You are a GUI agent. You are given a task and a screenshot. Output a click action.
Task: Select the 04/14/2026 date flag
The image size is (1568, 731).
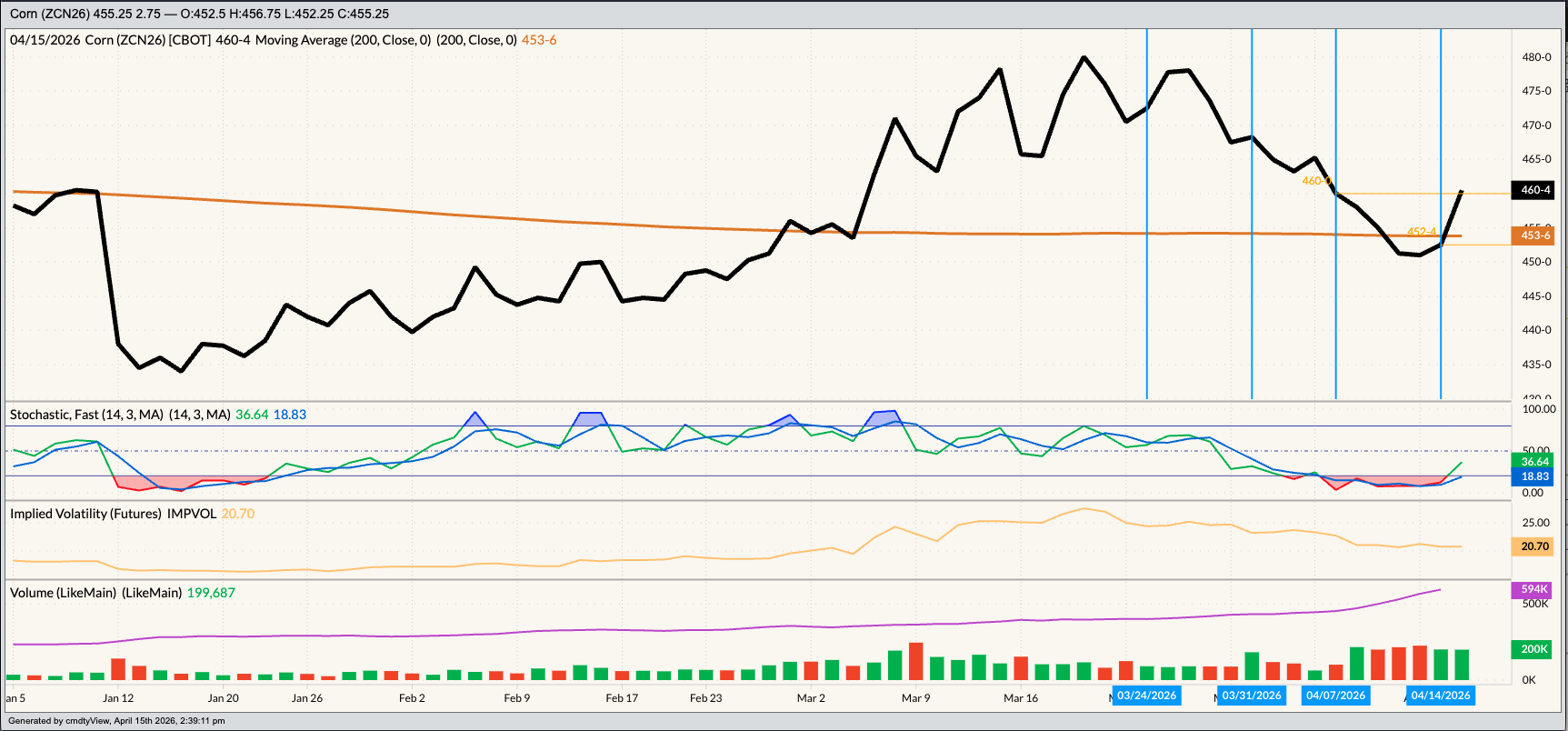pyautogui.click(x=1440, y=696)
